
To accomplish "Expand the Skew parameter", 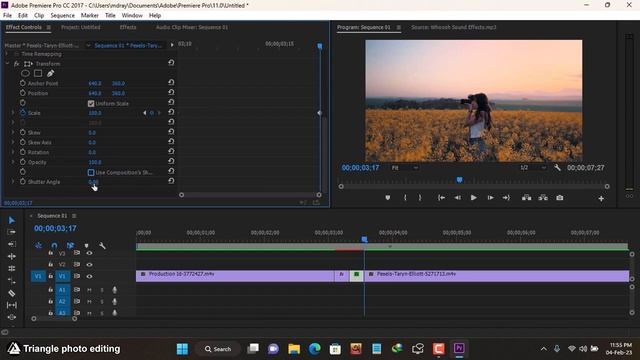I will pos(13,132).
